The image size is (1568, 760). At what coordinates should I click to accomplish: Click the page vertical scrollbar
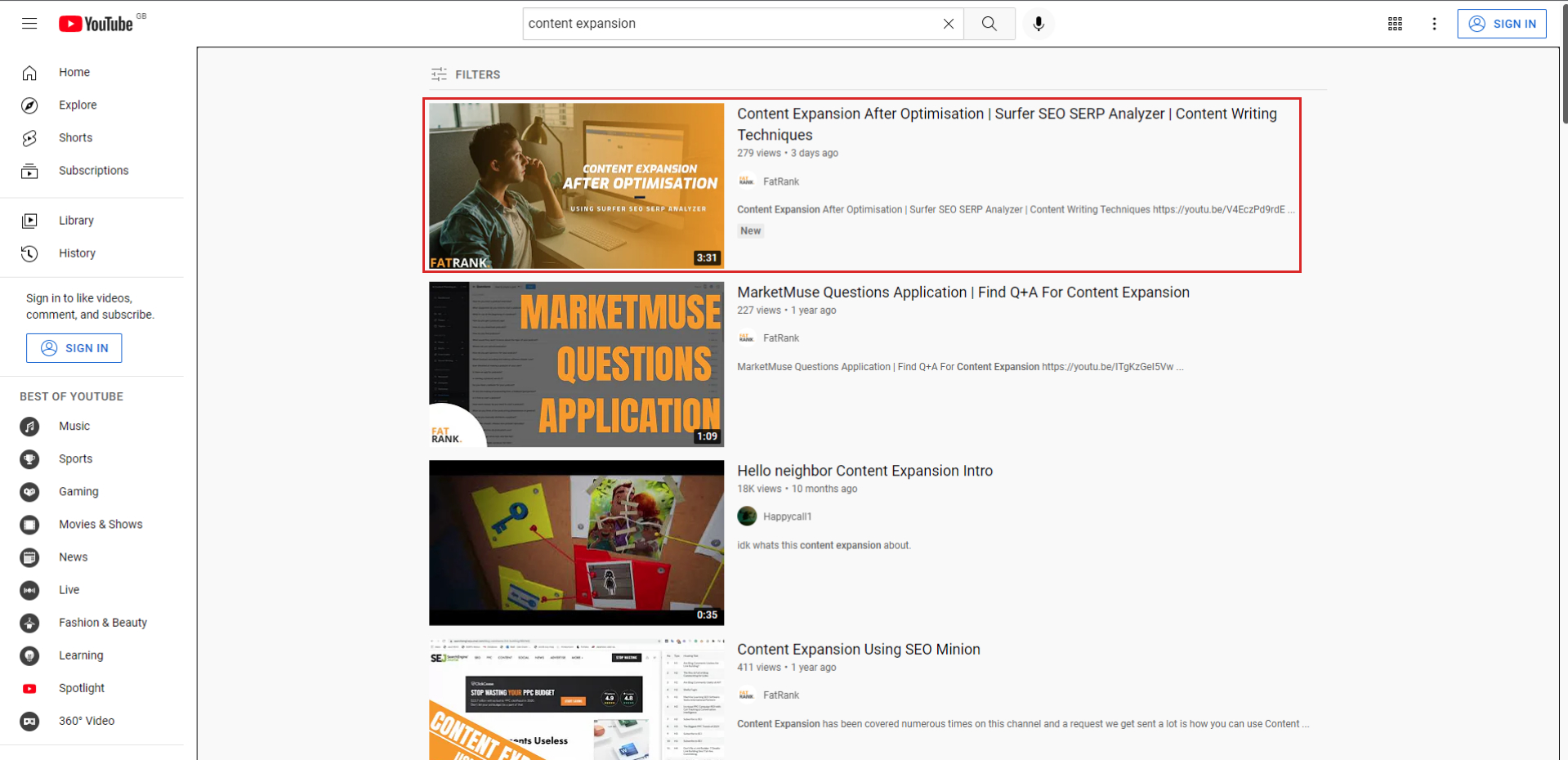pos(1564,65)
